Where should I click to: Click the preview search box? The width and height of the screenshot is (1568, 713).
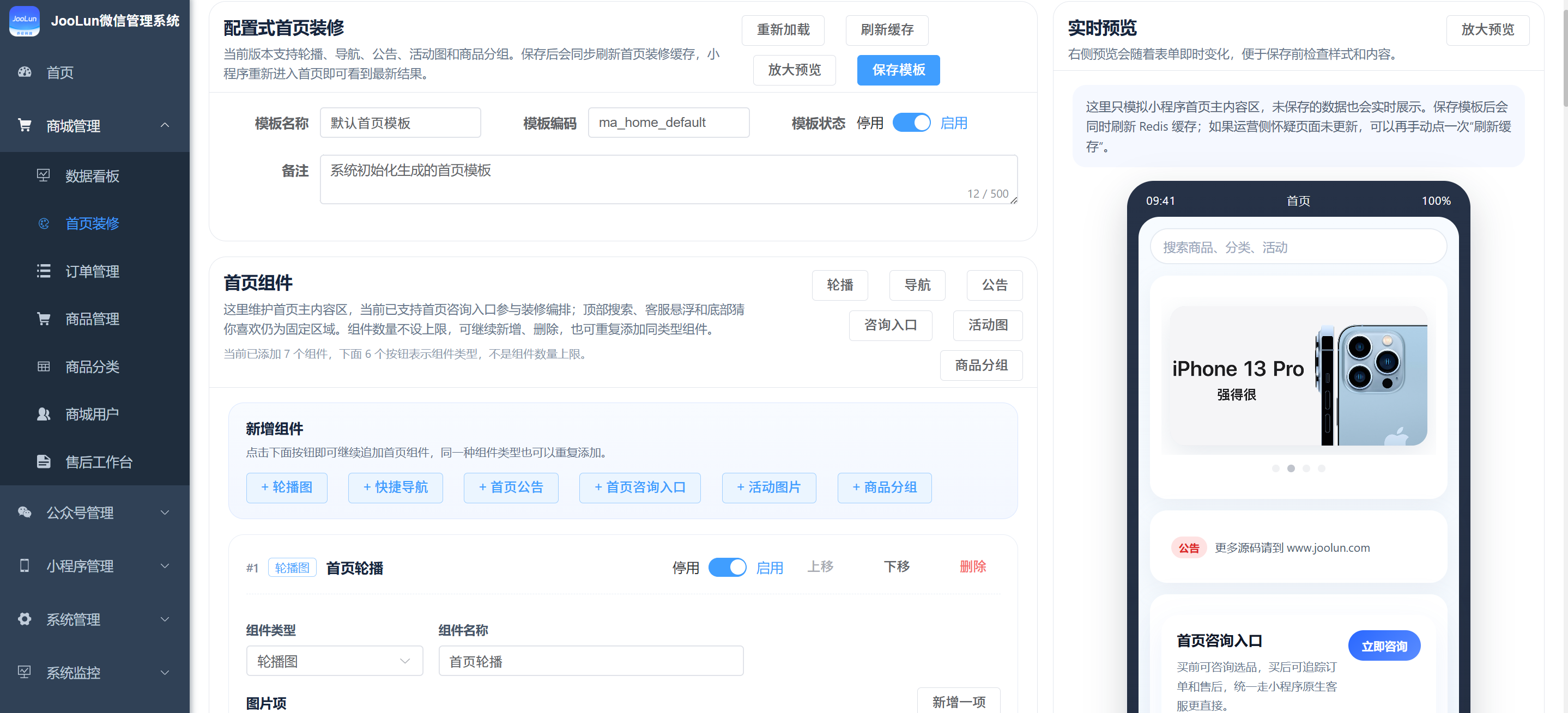tap(1298, 247)
